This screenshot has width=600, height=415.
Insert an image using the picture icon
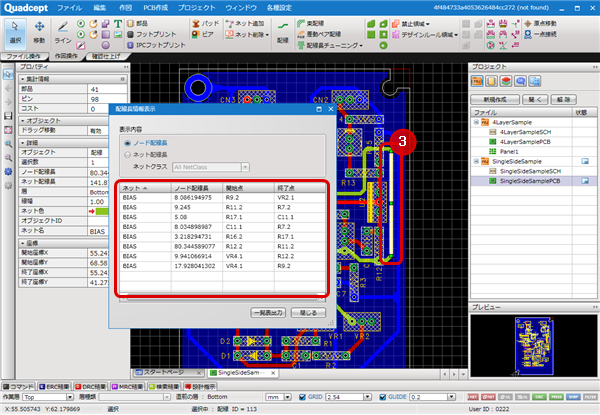118,34
